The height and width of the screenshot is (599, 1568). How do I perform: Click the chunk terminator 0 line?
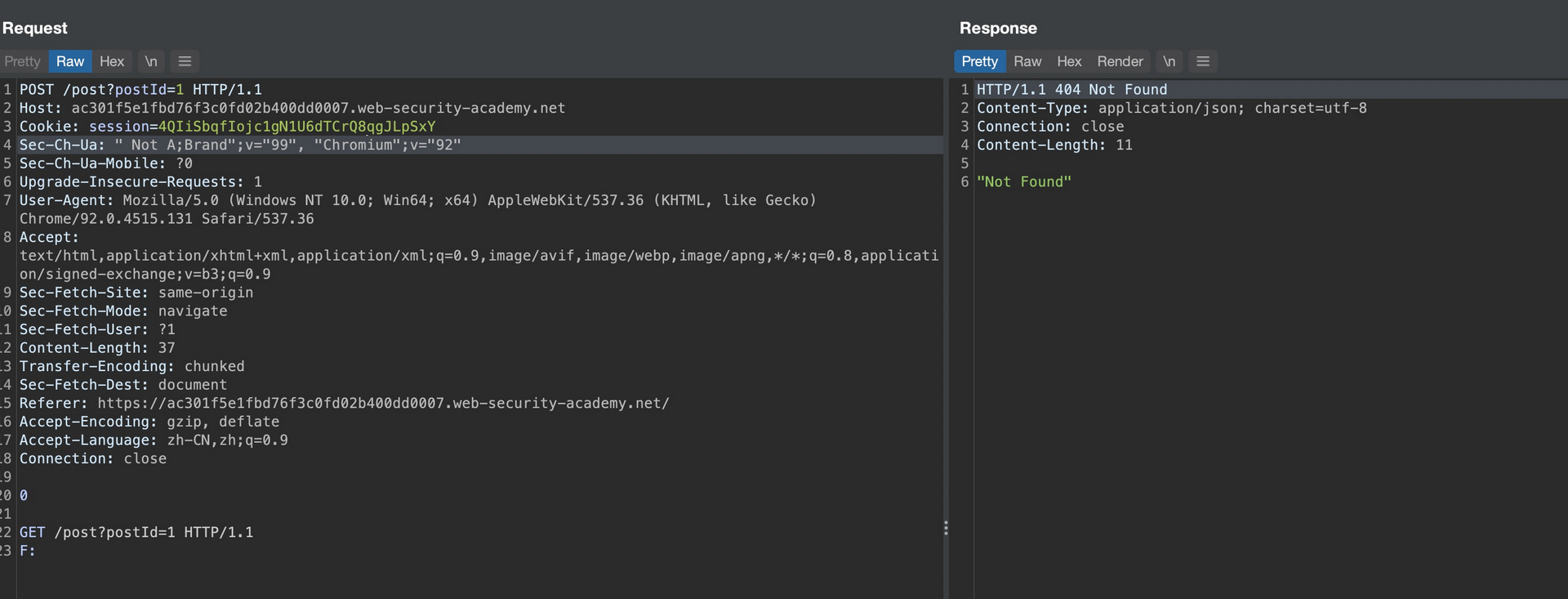[x=24, y=496]
